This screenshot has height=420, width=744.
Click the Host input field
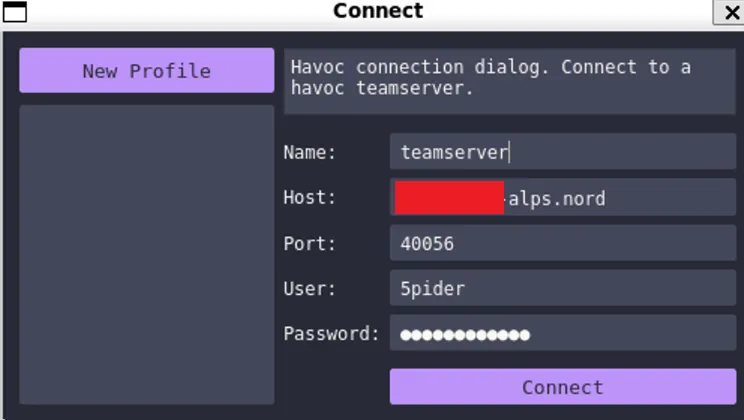point(563,197)
